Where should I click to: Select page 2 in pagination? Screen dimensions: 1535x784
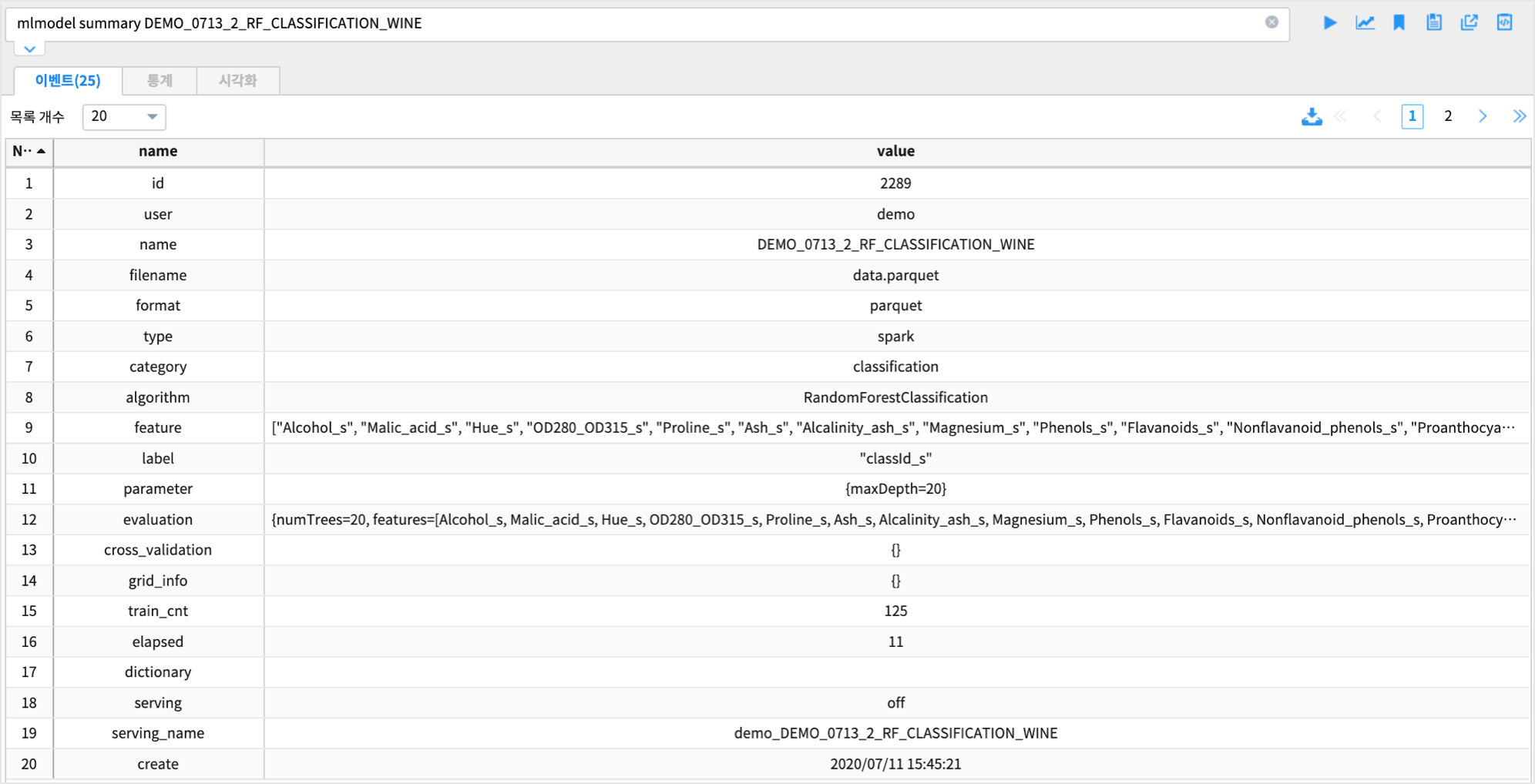point(1448,116)
